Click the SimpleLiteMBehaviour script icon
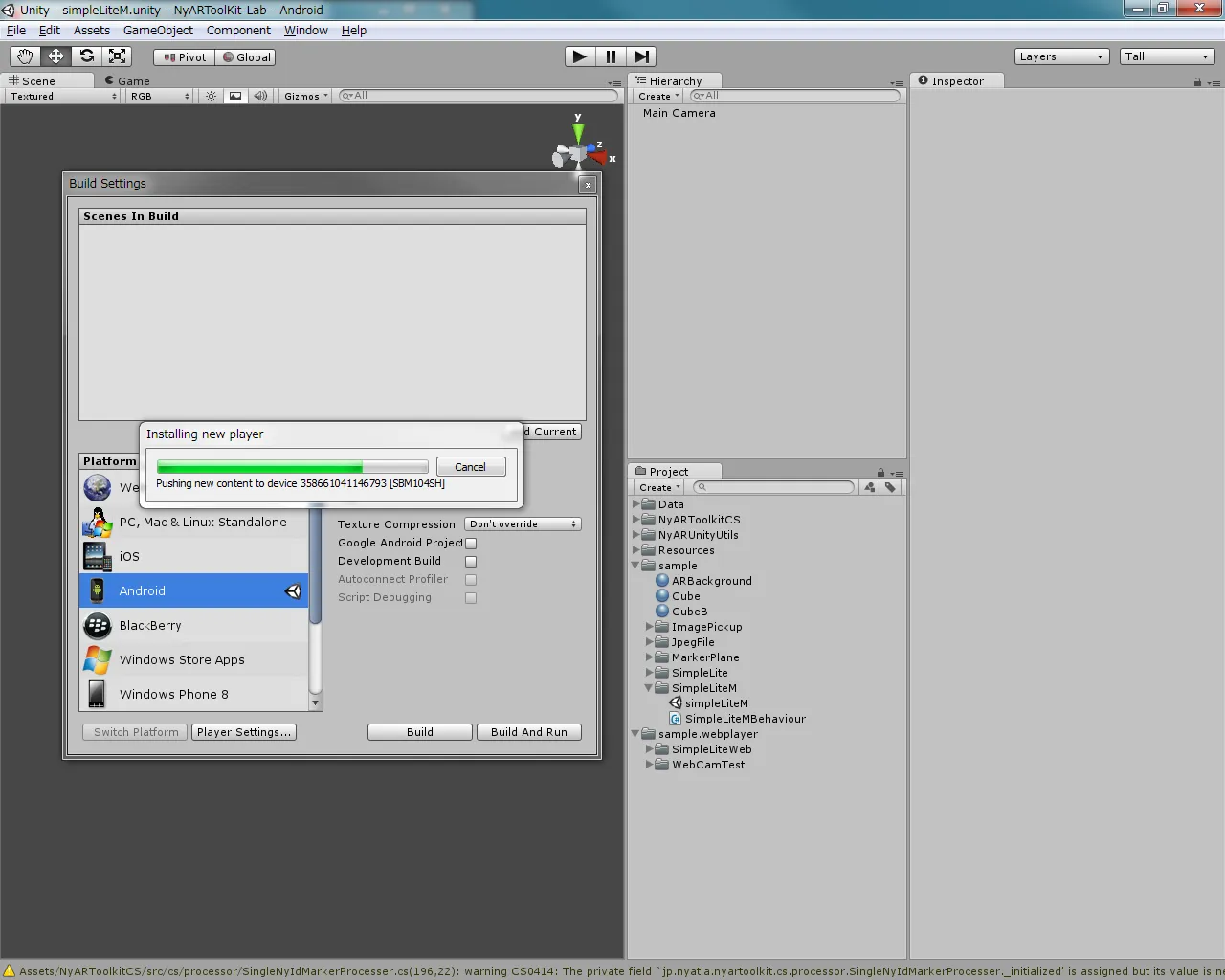The height and width of the screenshot is (980, 1225). [x=676, y=719]
